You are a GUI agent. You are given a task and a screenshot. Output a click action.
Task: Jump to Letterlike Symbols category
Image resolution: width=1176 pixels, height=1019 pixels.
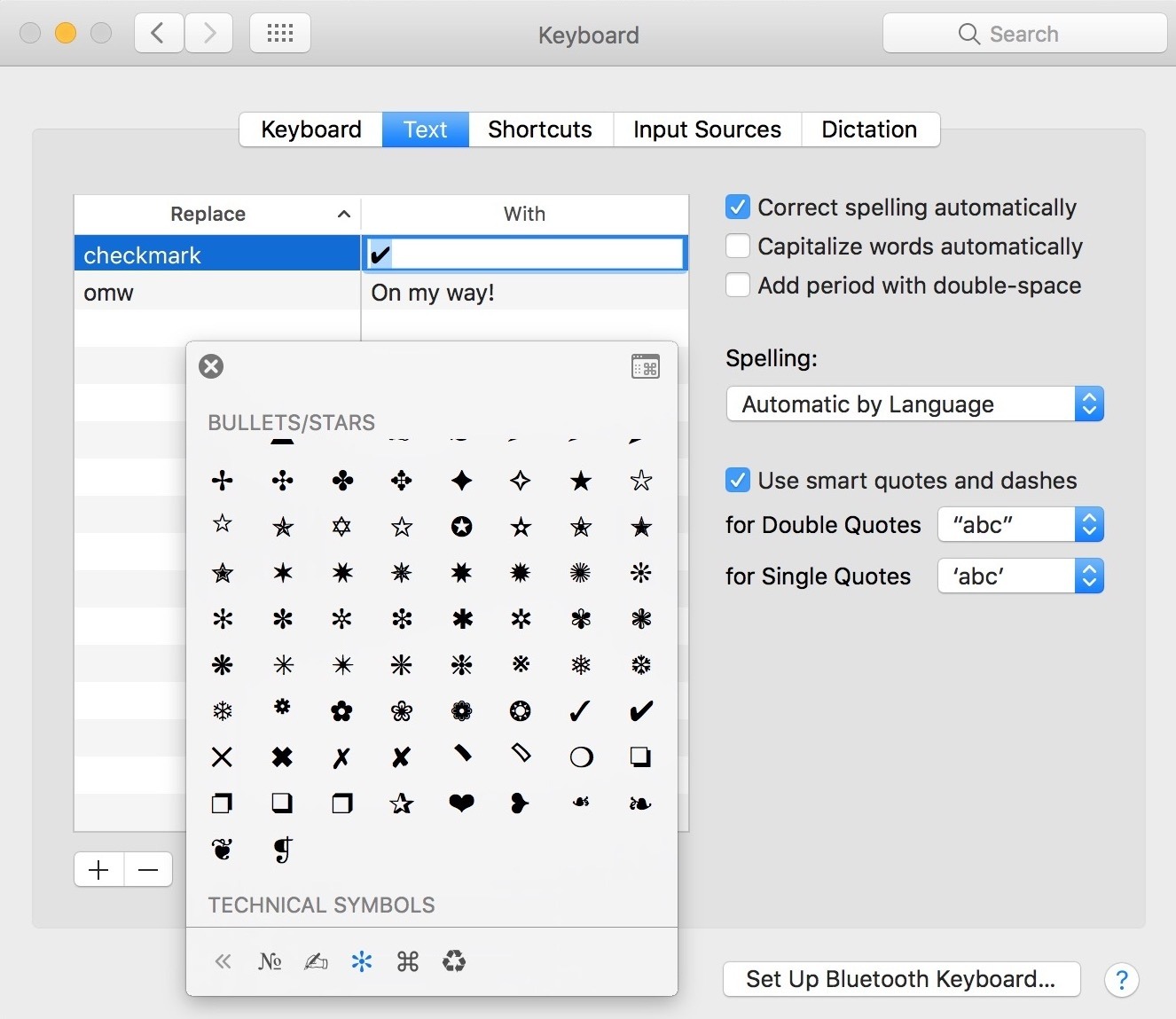[270, 961]
